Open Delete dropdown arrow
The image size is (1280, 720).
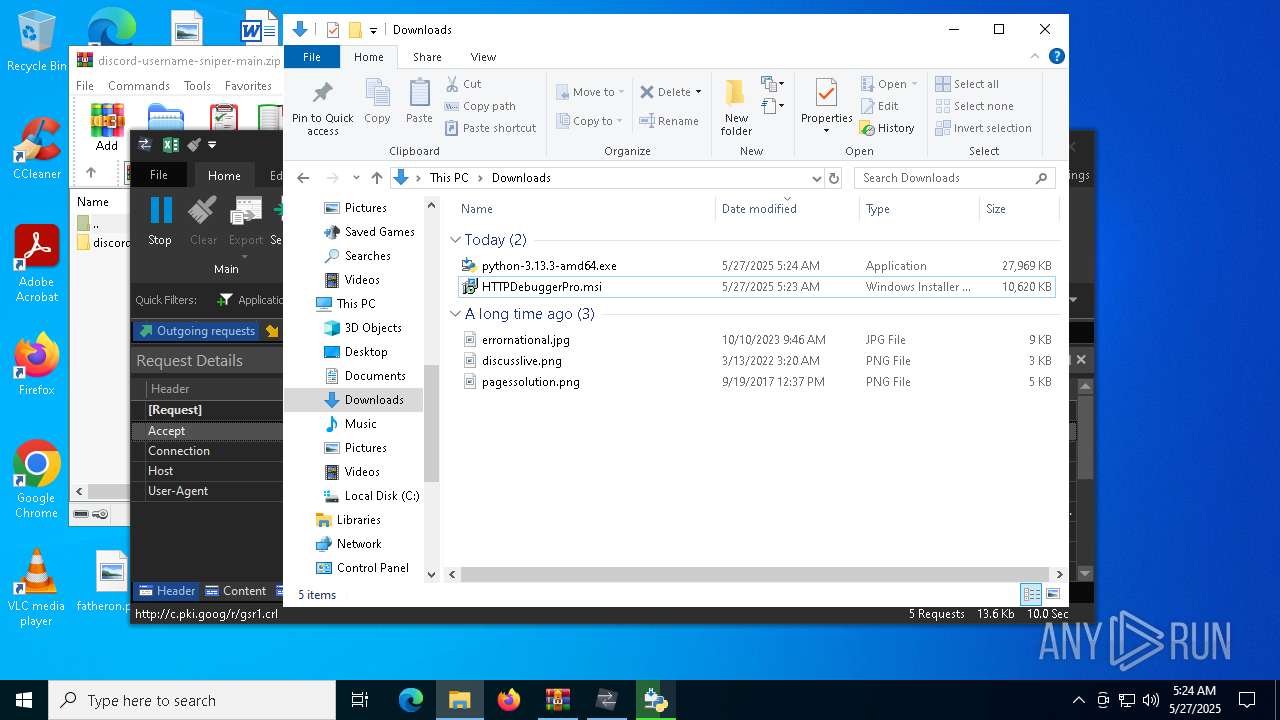tap(698, 92)
